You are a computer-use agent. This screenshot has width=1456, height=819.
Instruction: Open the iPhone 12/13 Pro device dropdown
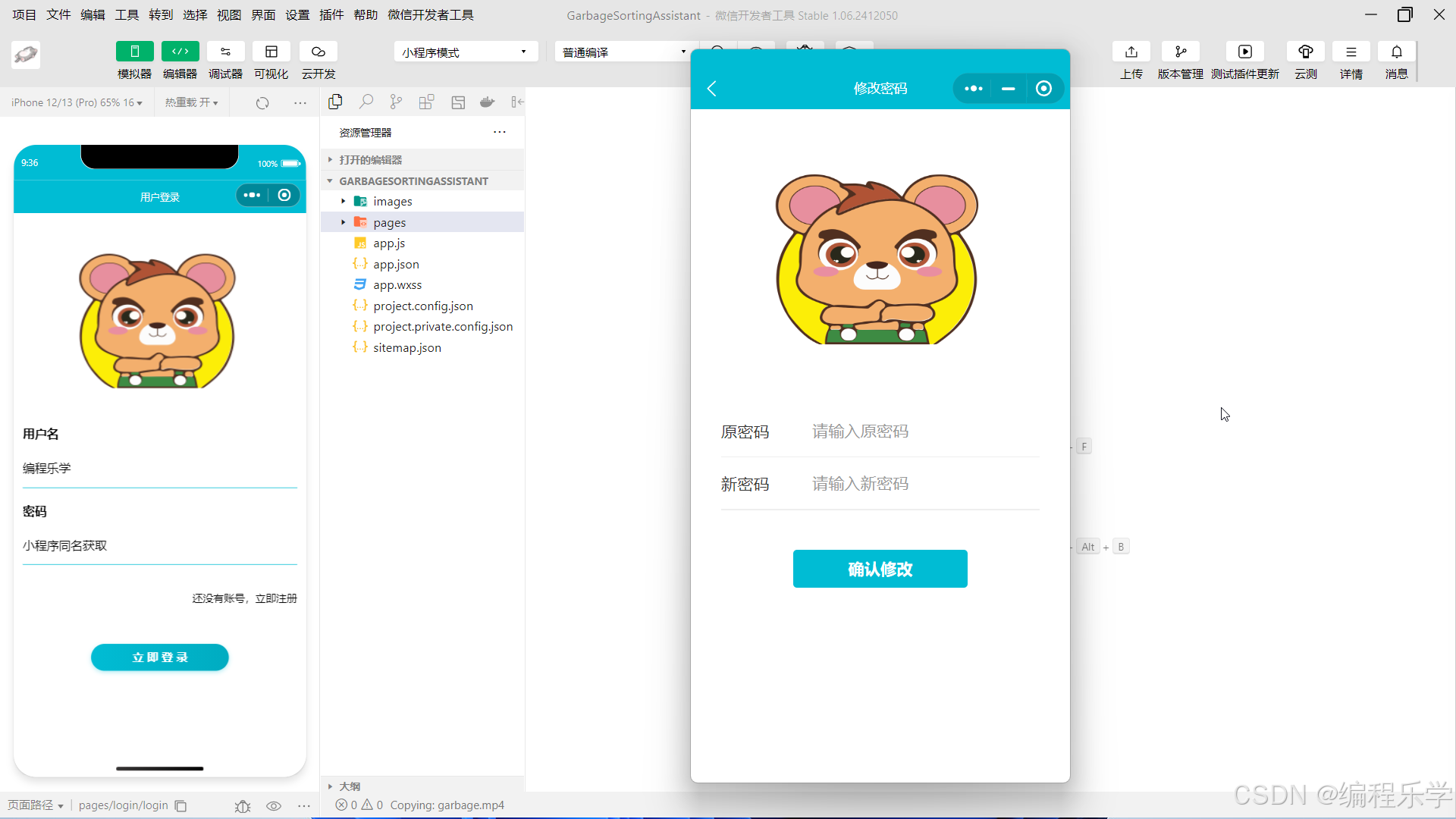[77, 102]
